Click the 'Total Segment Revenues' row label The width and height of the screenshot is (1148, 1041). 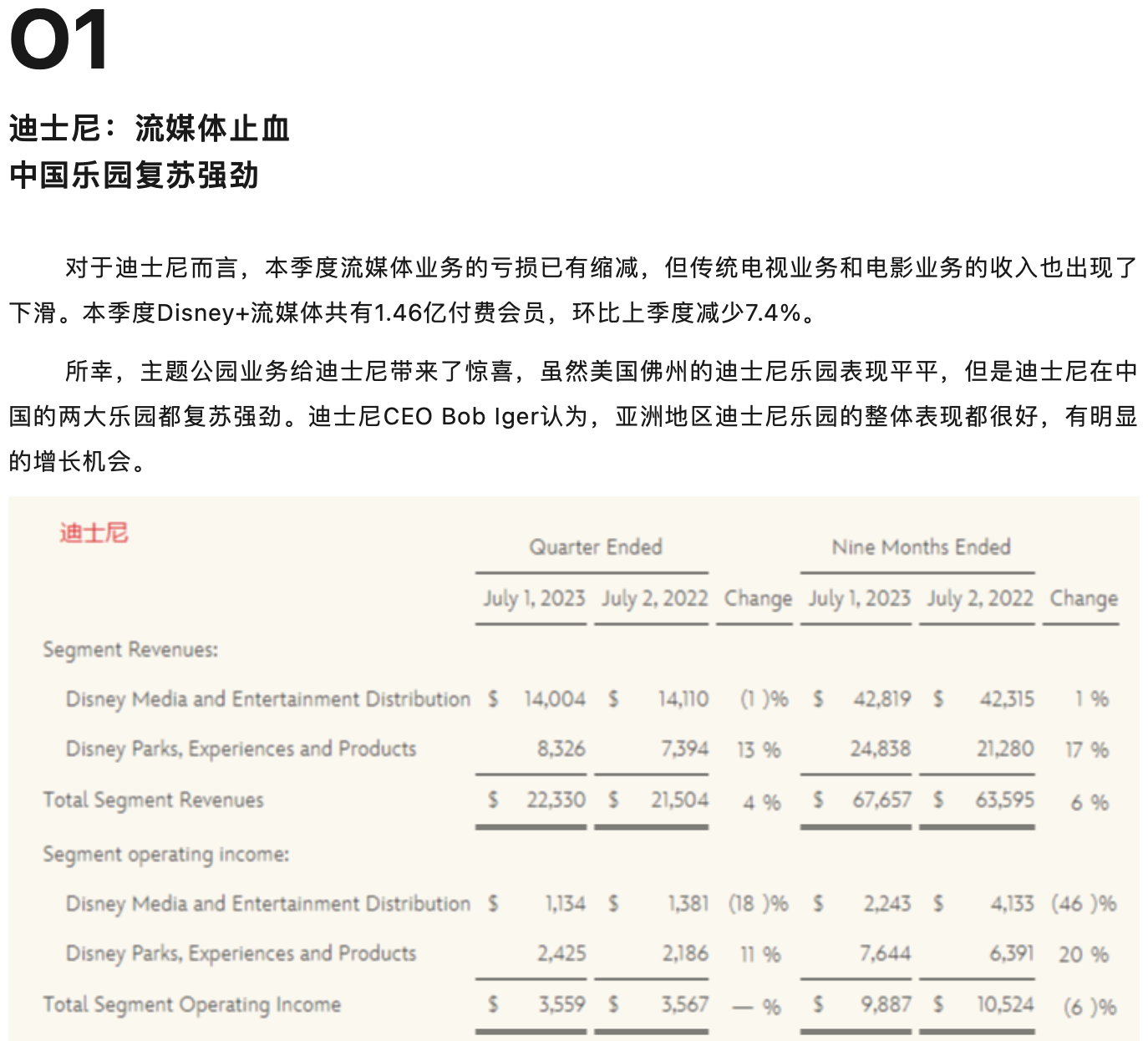(154, 800)
